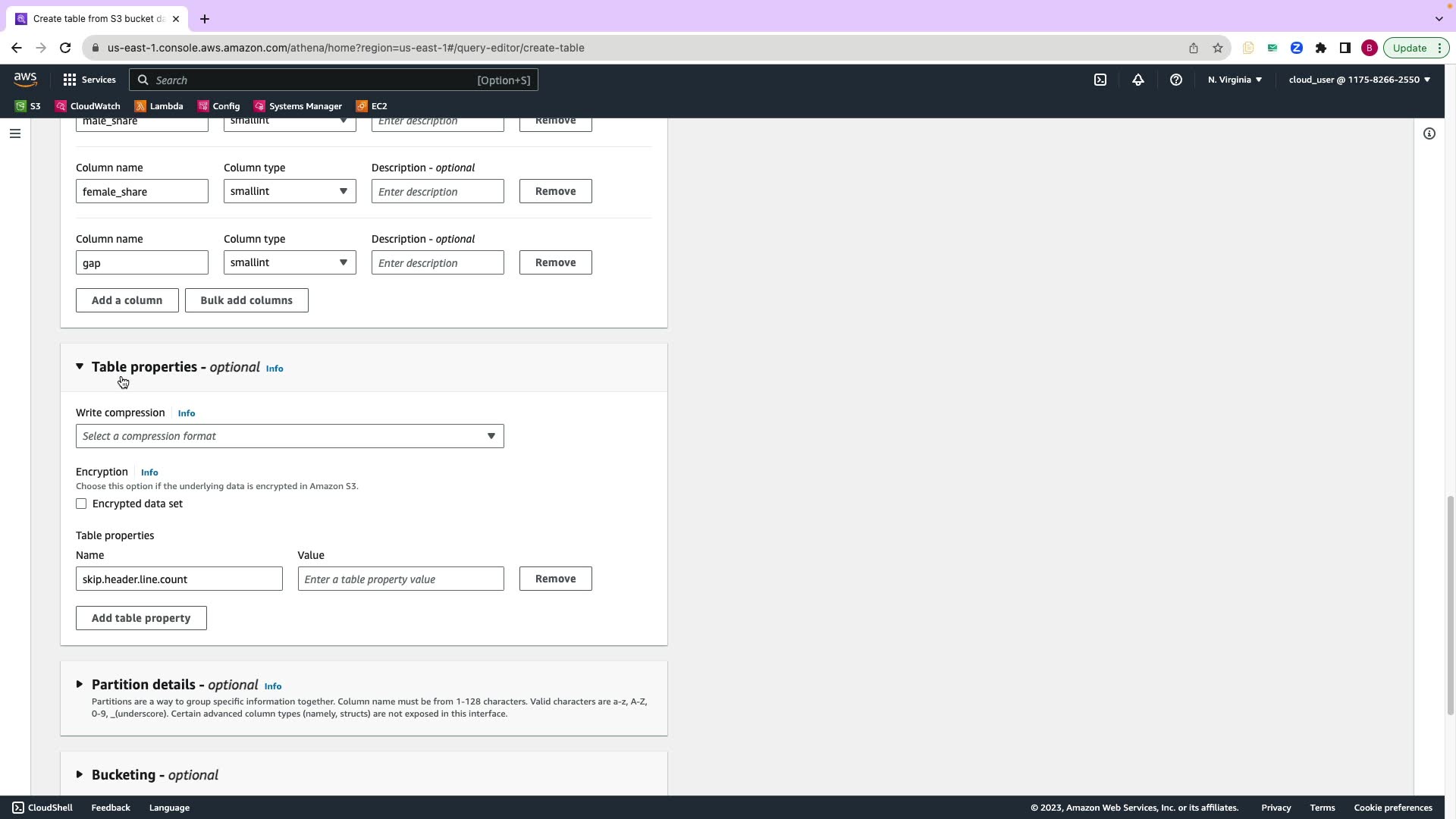Open the AWS support help icon
This screenshot has height=819, width=1456.
pos(1175,80)
